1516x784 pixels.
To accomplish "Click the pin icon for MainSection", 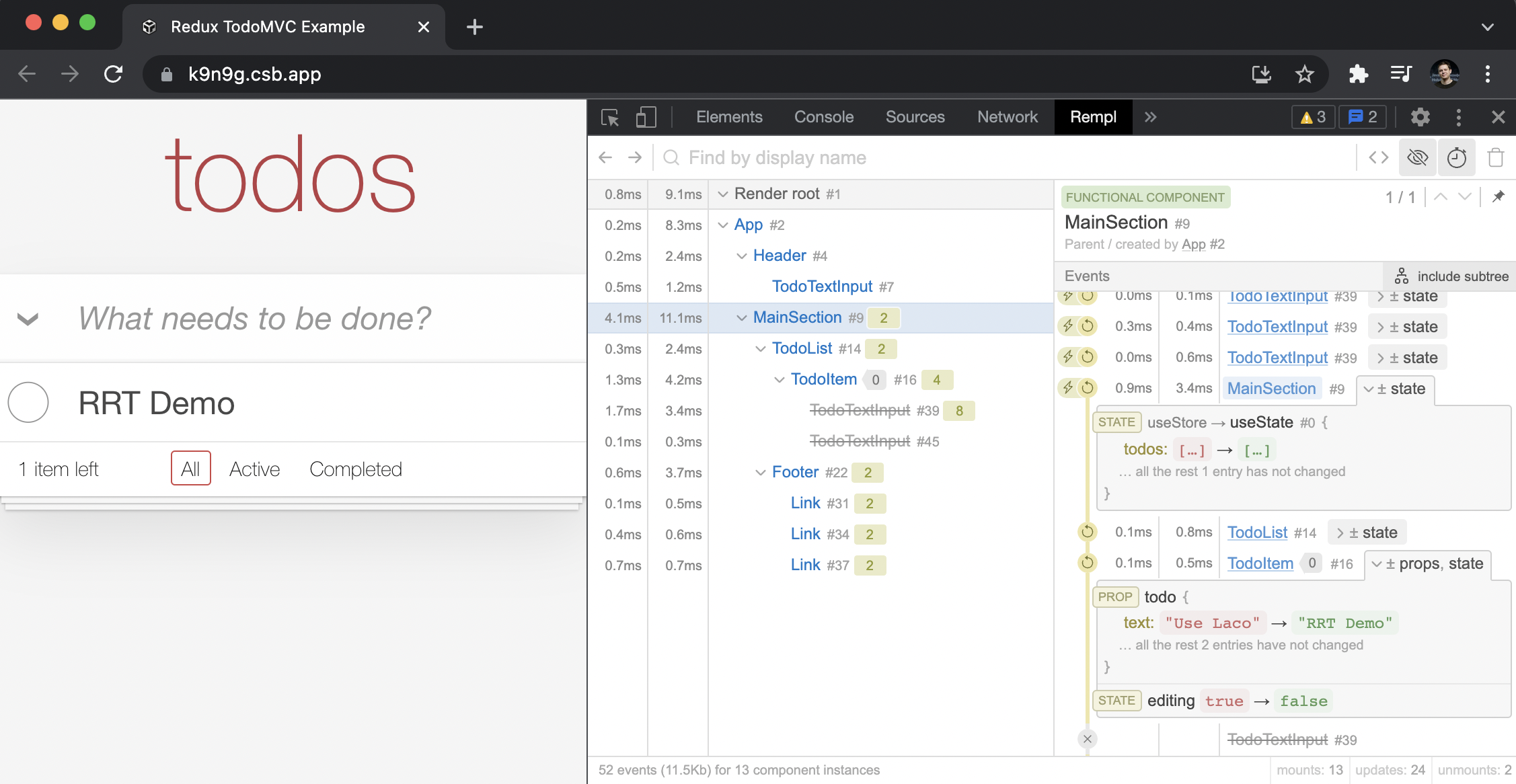I will (1499, 197).
